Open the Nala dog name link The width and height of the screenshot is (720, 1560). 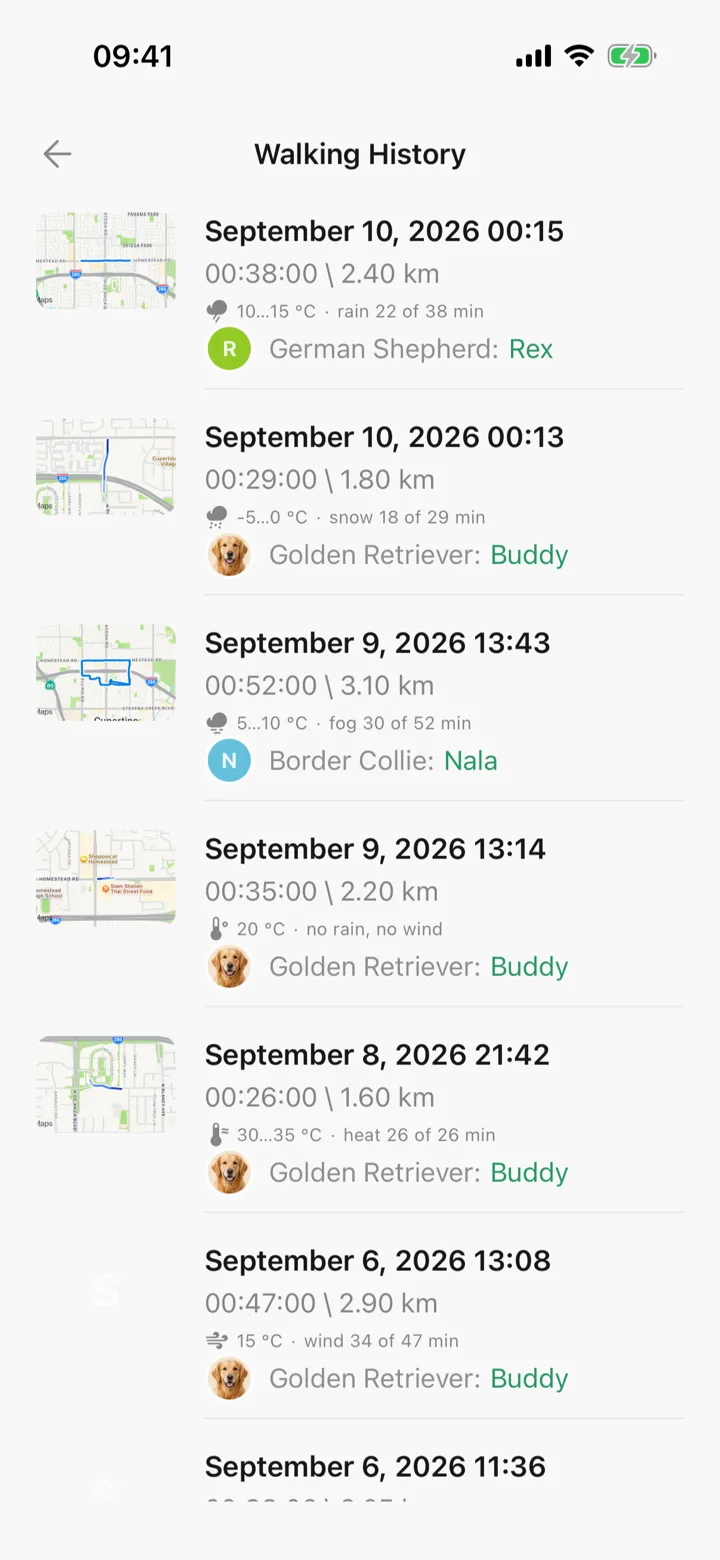point(471,761)
